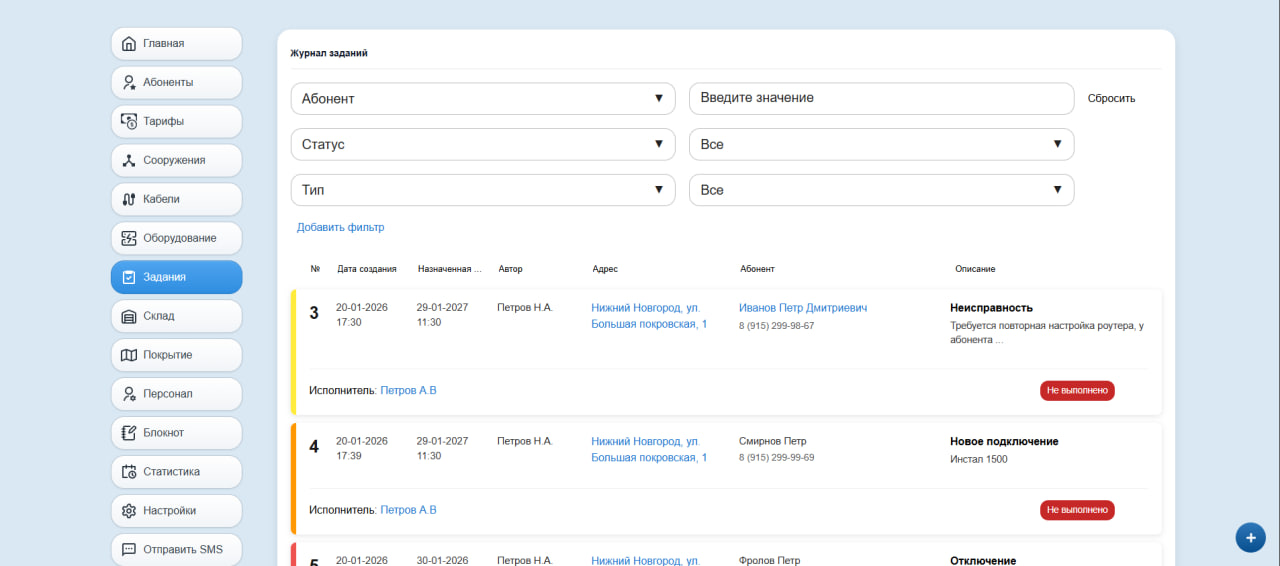The height and width of the screenshot is (566, 1280).
Task: Open the Главная home icon
Action: click(x=128, y=44)
